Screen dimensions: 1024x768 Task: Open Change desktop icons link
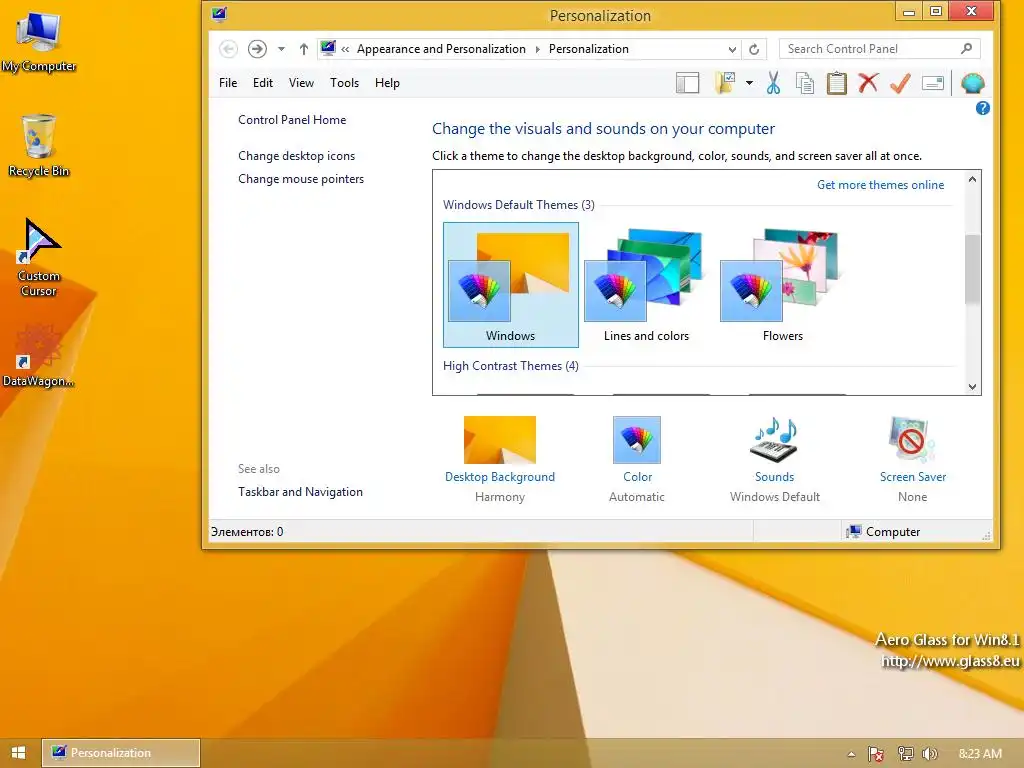[296, 156]
